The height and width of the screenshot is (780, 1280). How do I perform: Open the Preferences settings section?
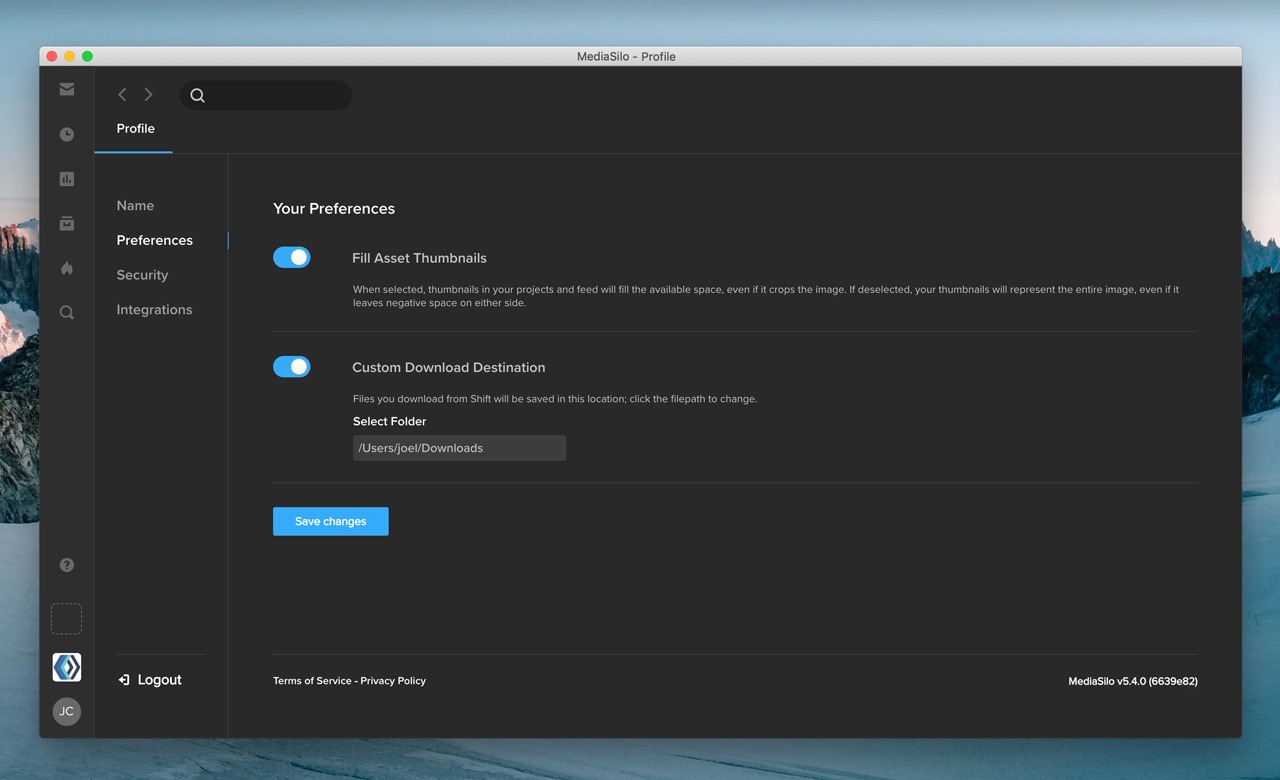tap(155, 240)
